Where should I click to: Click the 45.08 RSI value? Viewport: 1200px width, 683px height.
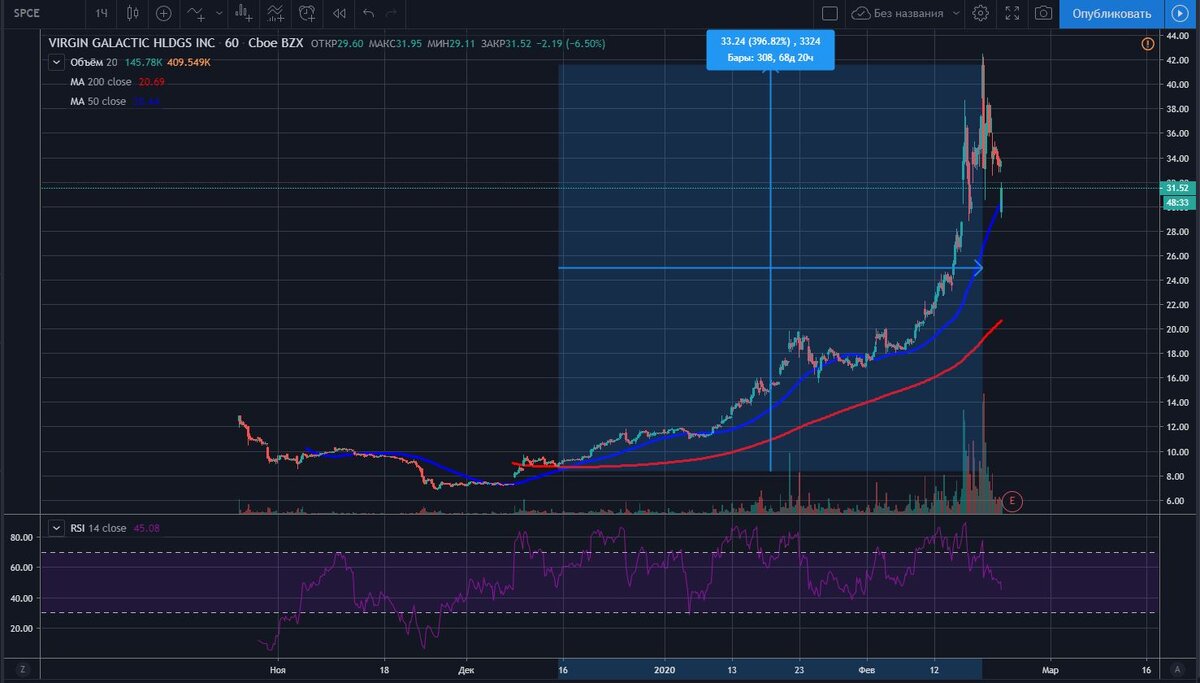[145, 528]
